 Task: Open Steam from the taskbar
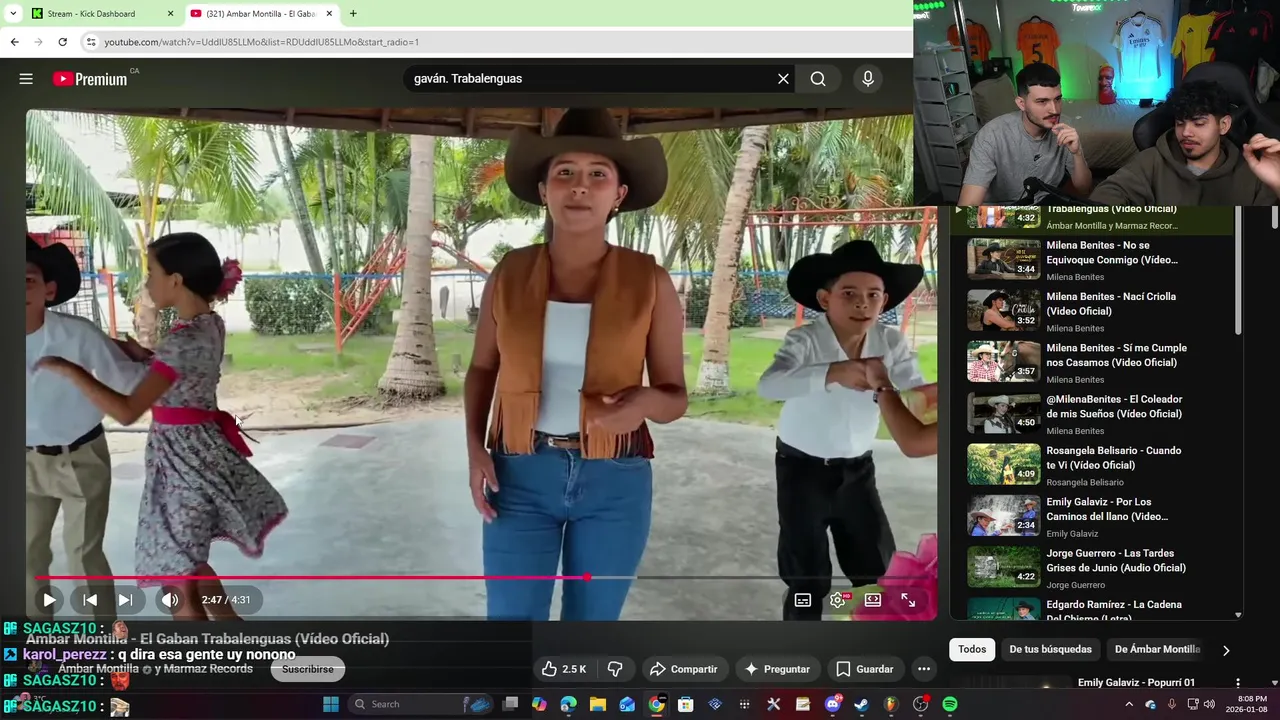pyautogui.click(x=861, y=704)
